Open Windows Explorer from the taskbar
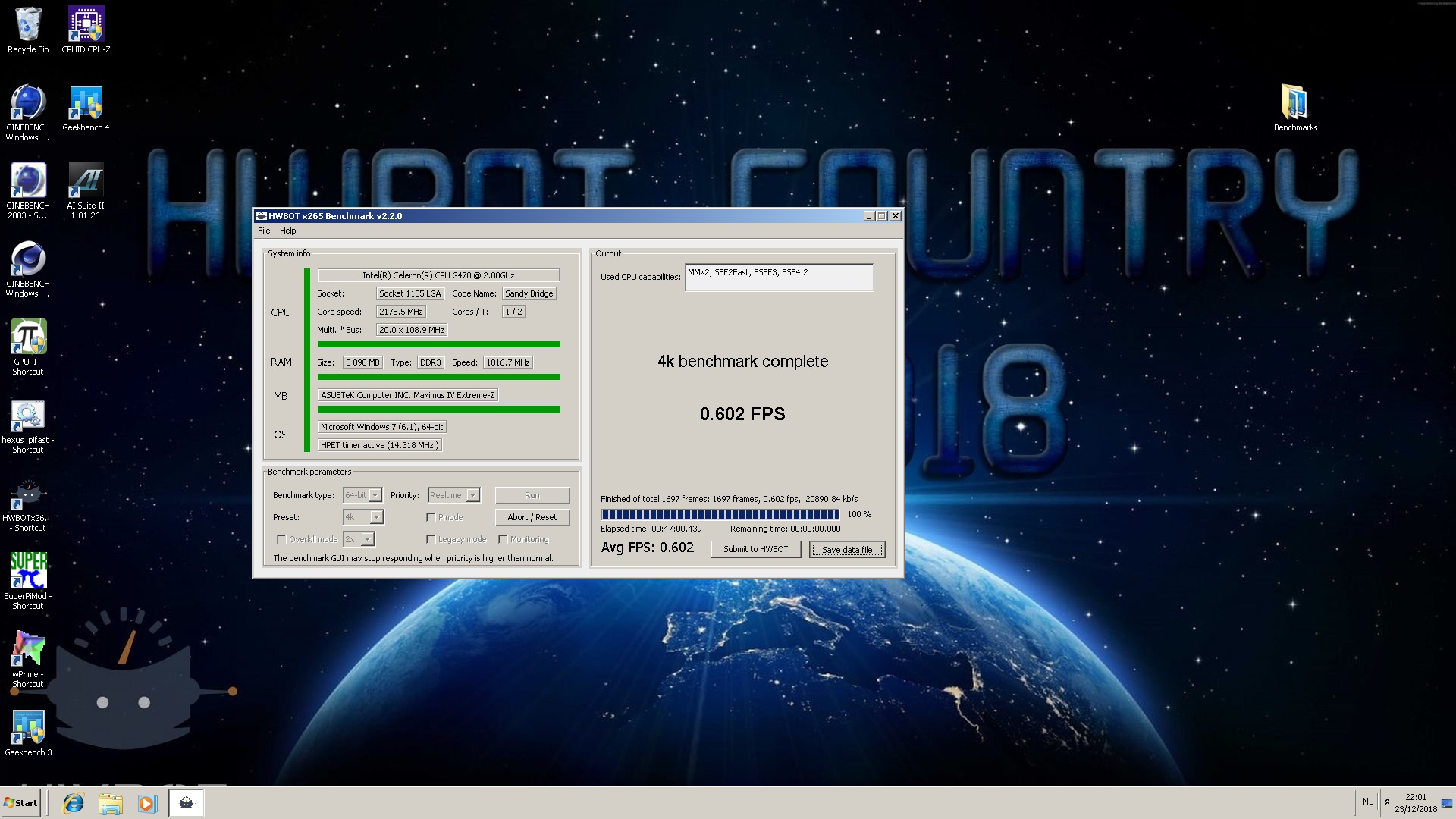 click(x=111, y=803)
